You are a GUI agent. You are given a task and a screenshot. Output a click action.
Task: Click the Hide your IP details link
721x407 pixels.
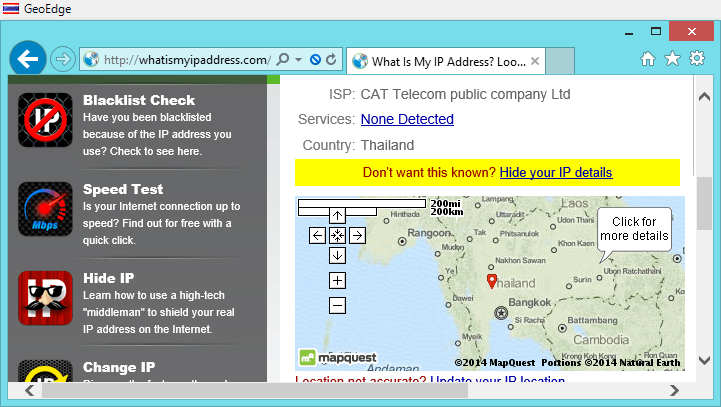[556, 172]
